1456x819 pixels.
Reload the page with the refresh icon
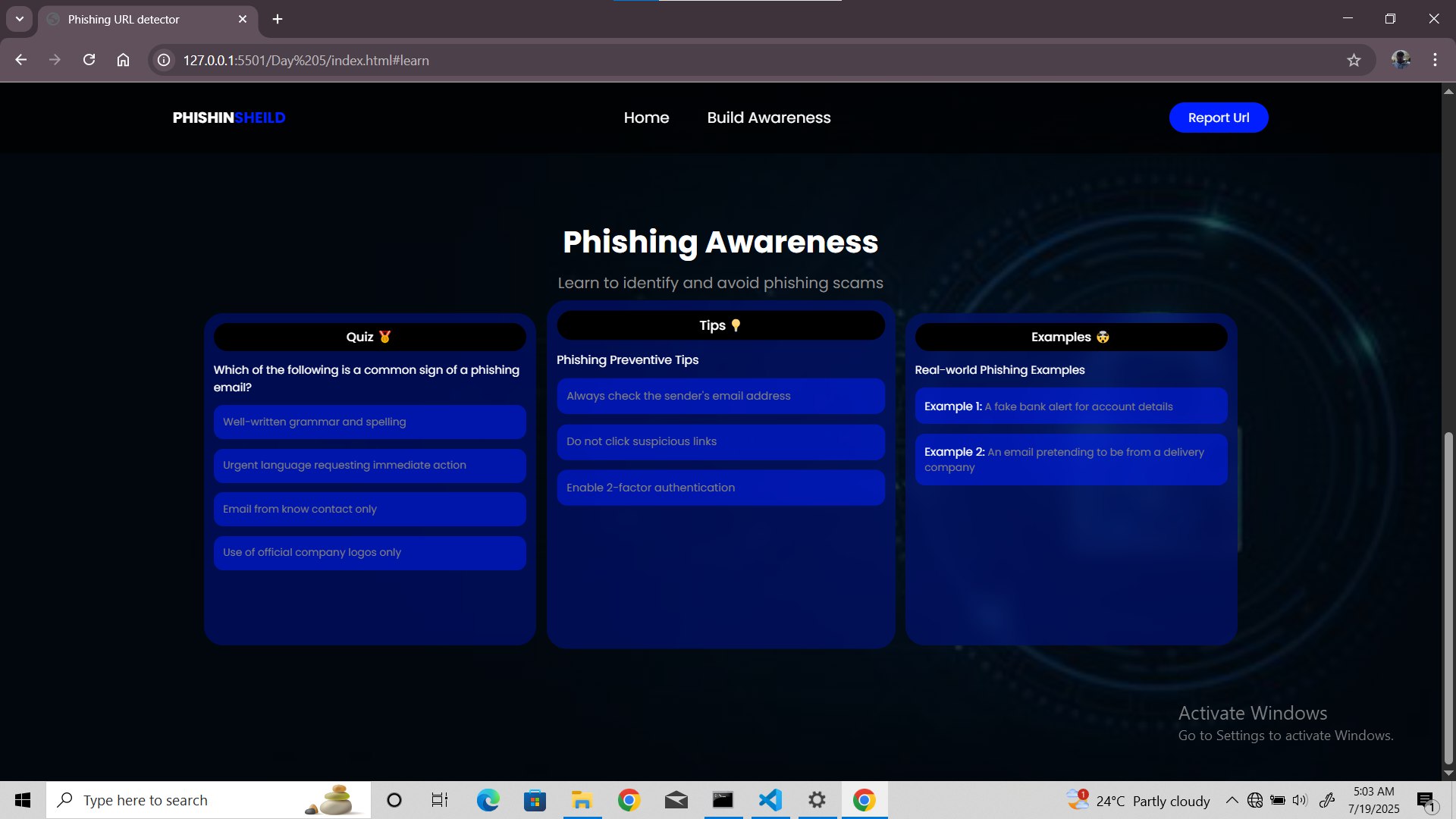tap(89, 60)
